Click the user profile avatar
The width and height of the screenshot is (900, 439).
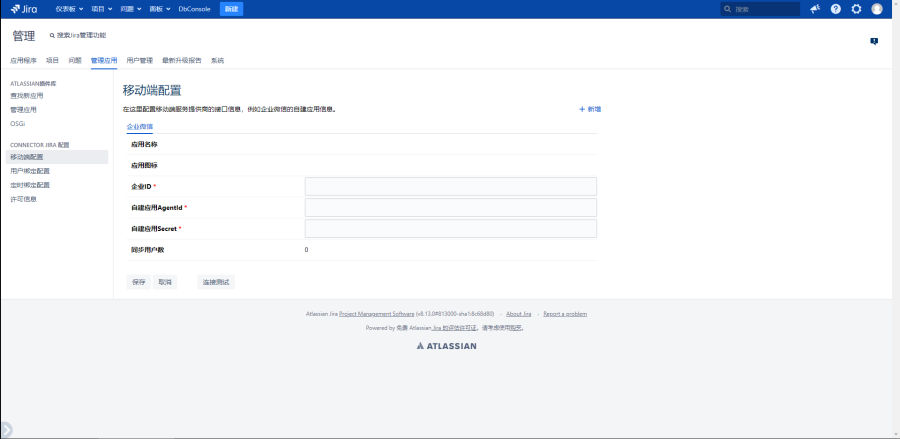877,9
